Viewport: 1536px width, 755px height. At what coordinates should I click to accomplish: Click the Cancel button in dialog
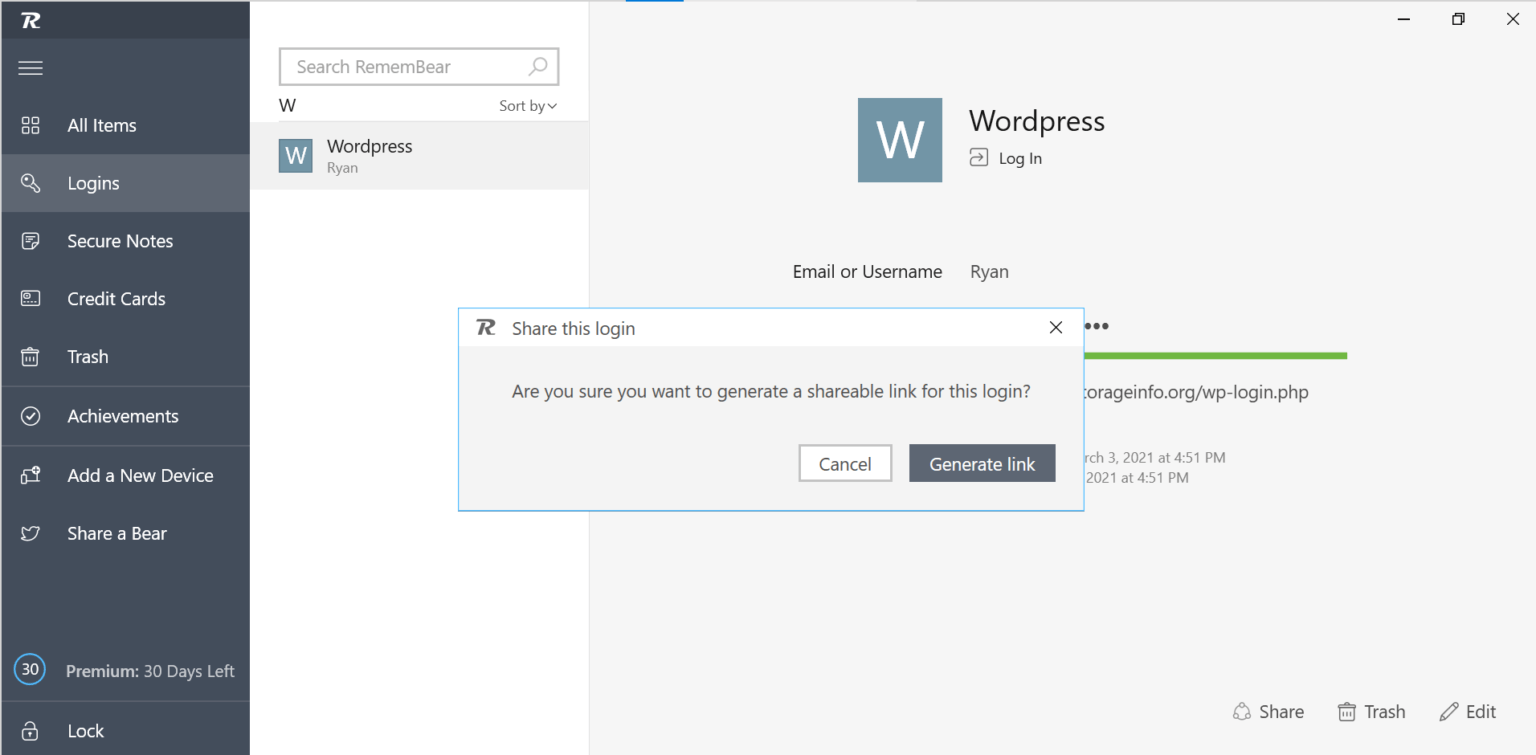[x=845, y=464]
